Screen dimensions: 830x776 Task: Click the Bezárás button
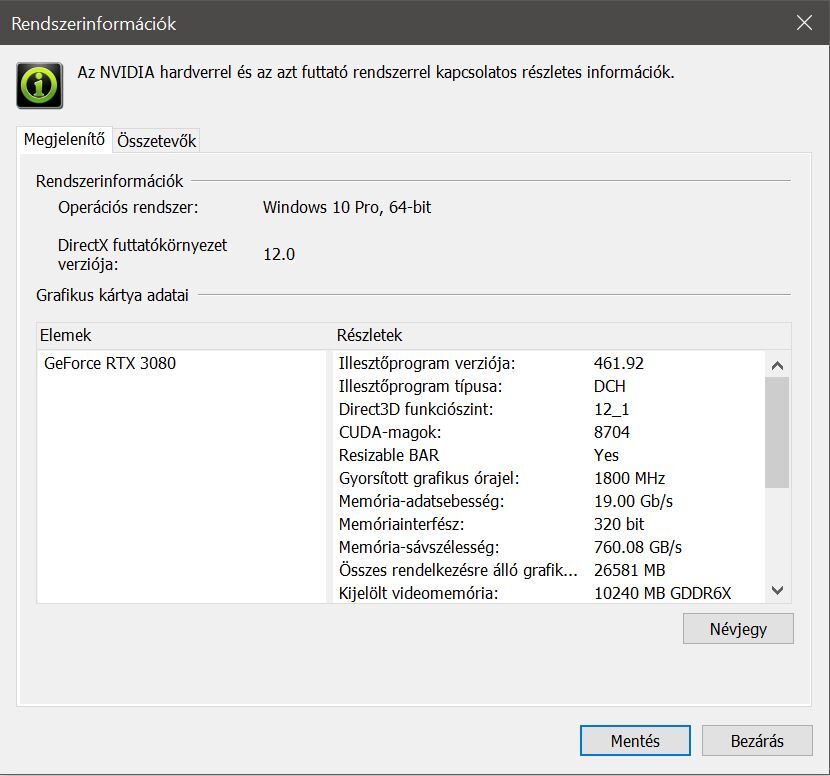pos(757,741)
